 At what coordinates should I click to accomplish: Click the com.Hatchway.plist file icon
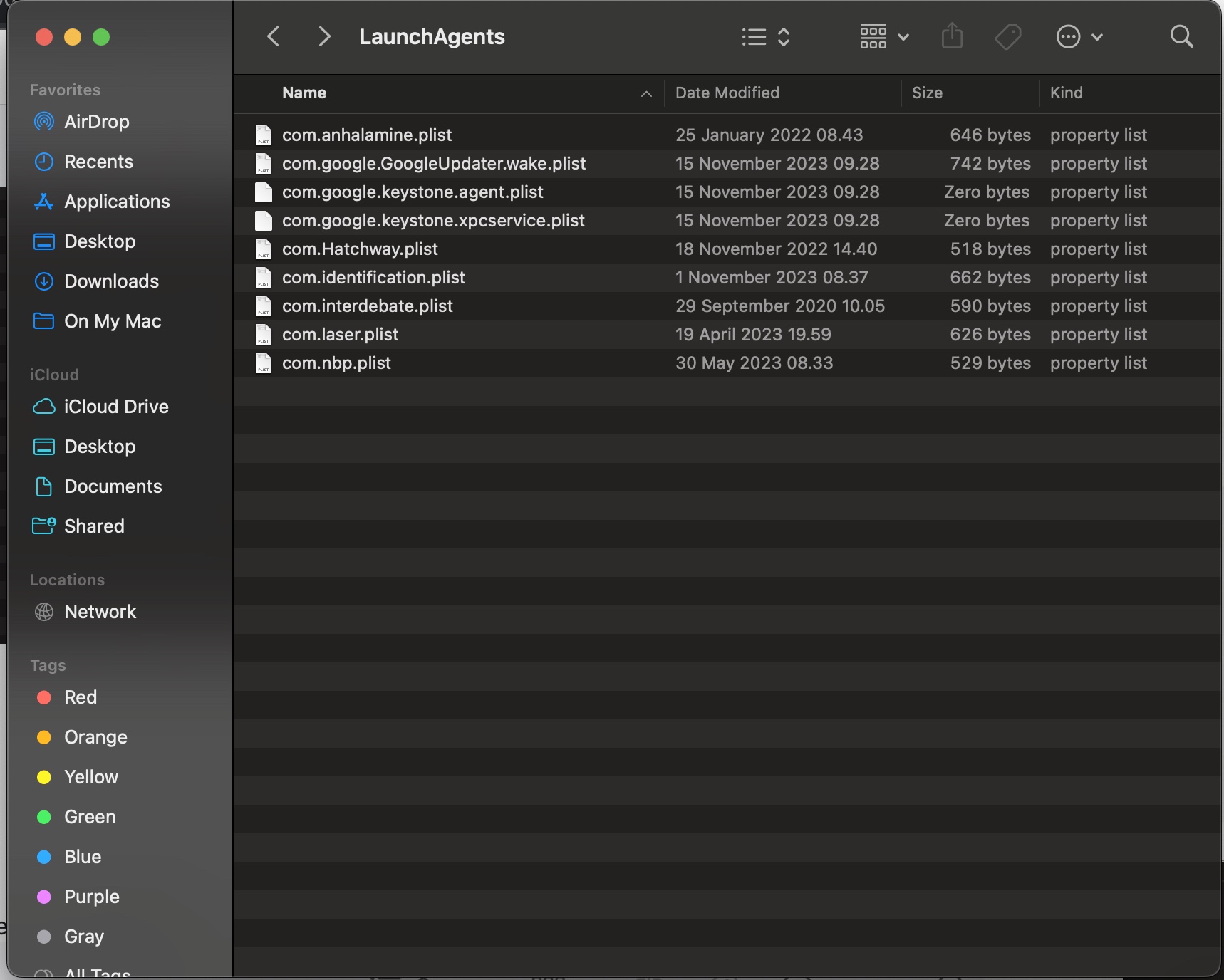pos(264,249)
